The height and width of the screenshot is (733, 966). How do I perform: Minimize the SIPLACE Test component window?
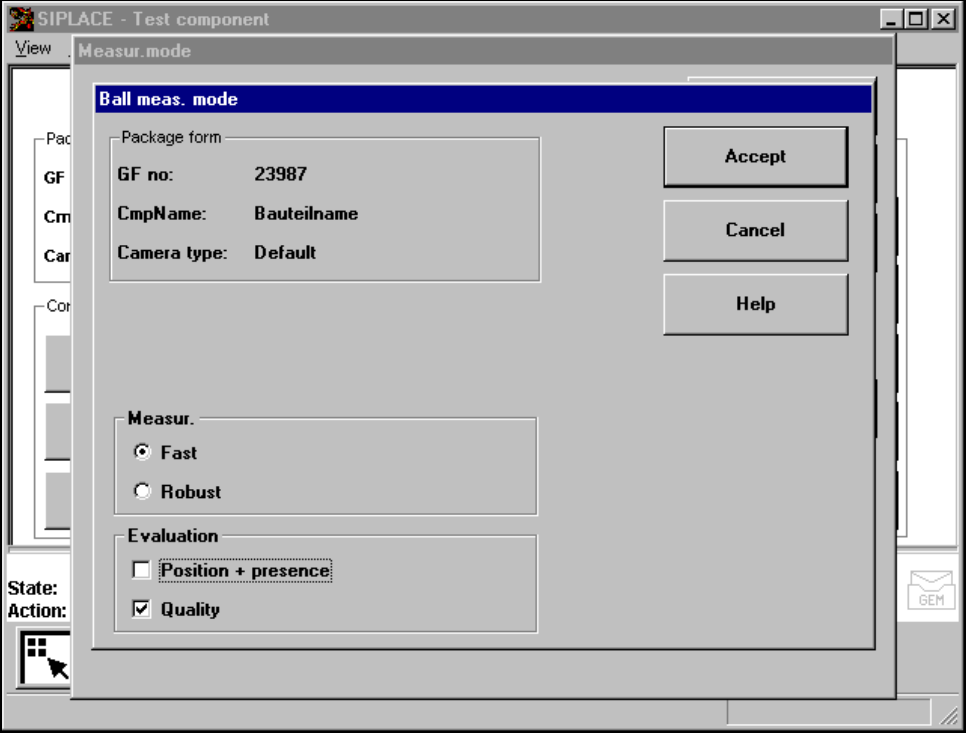pyautogui.click(x=891, y=19)
